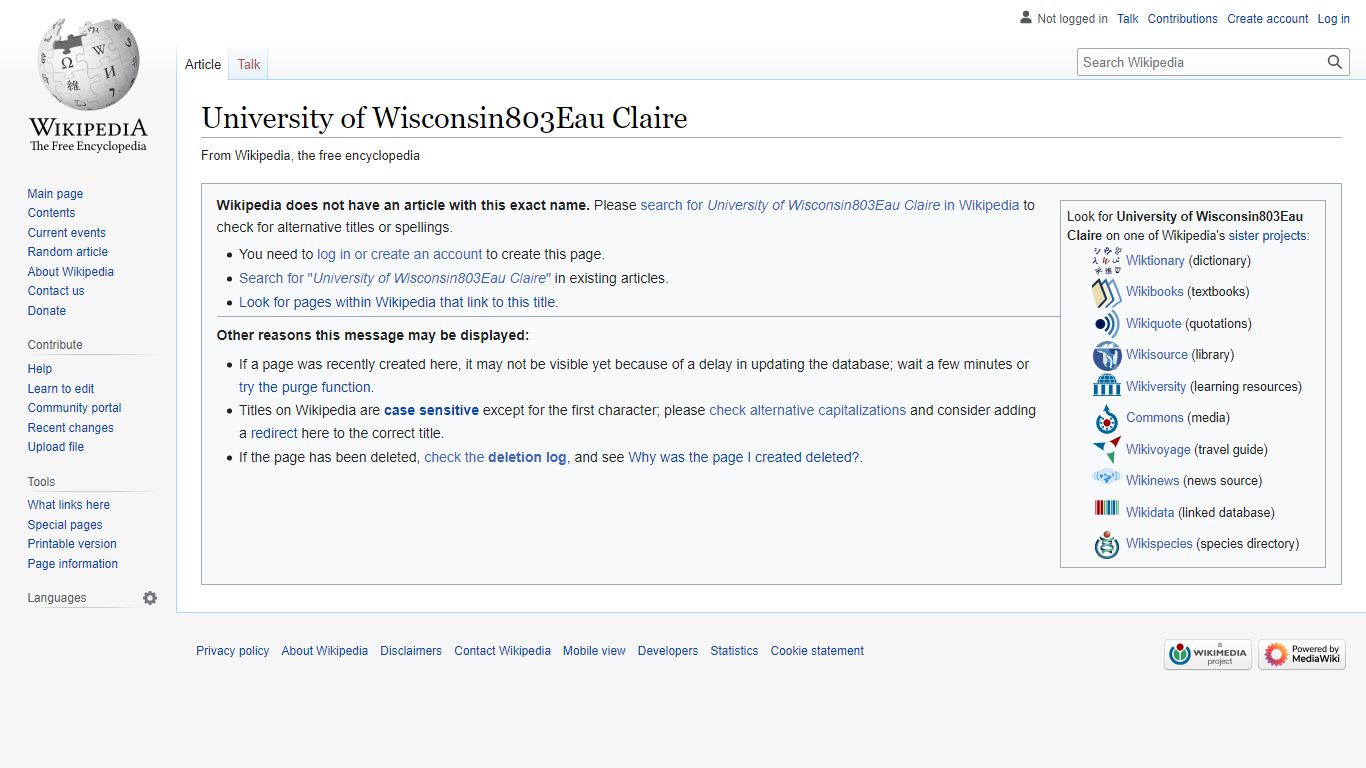Click the case sensitive link

click(431, 410)
